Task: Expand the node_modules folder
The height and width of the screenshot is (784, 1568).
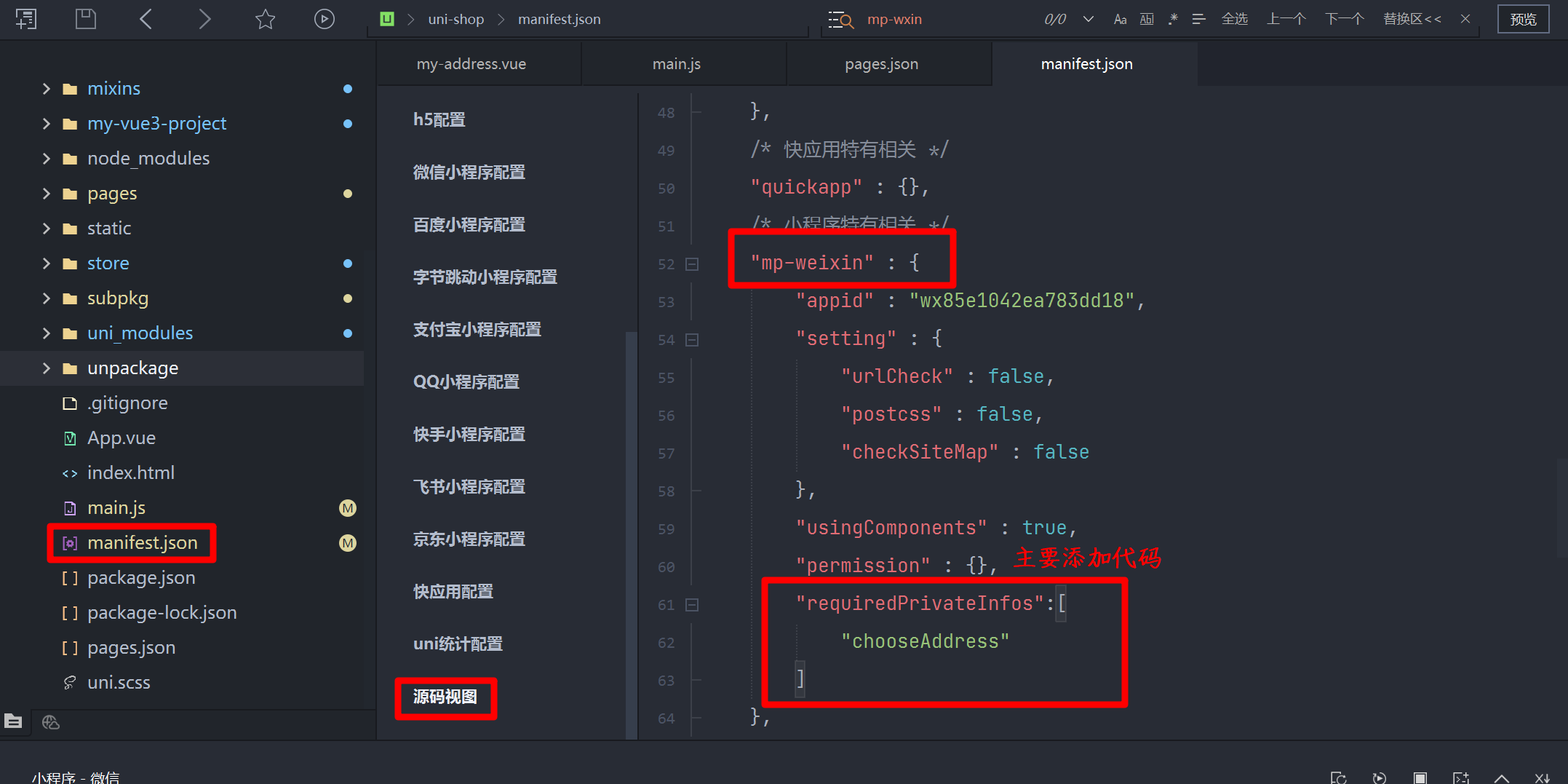Action: (47, 159)
